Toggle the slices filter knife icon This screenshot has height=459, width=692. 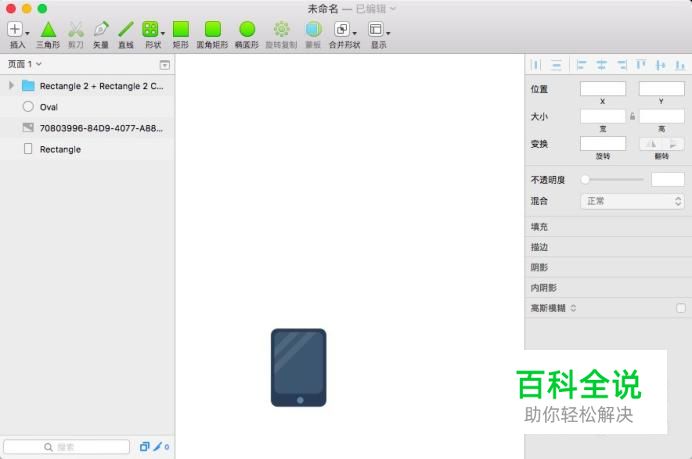[x=158, y=447]
